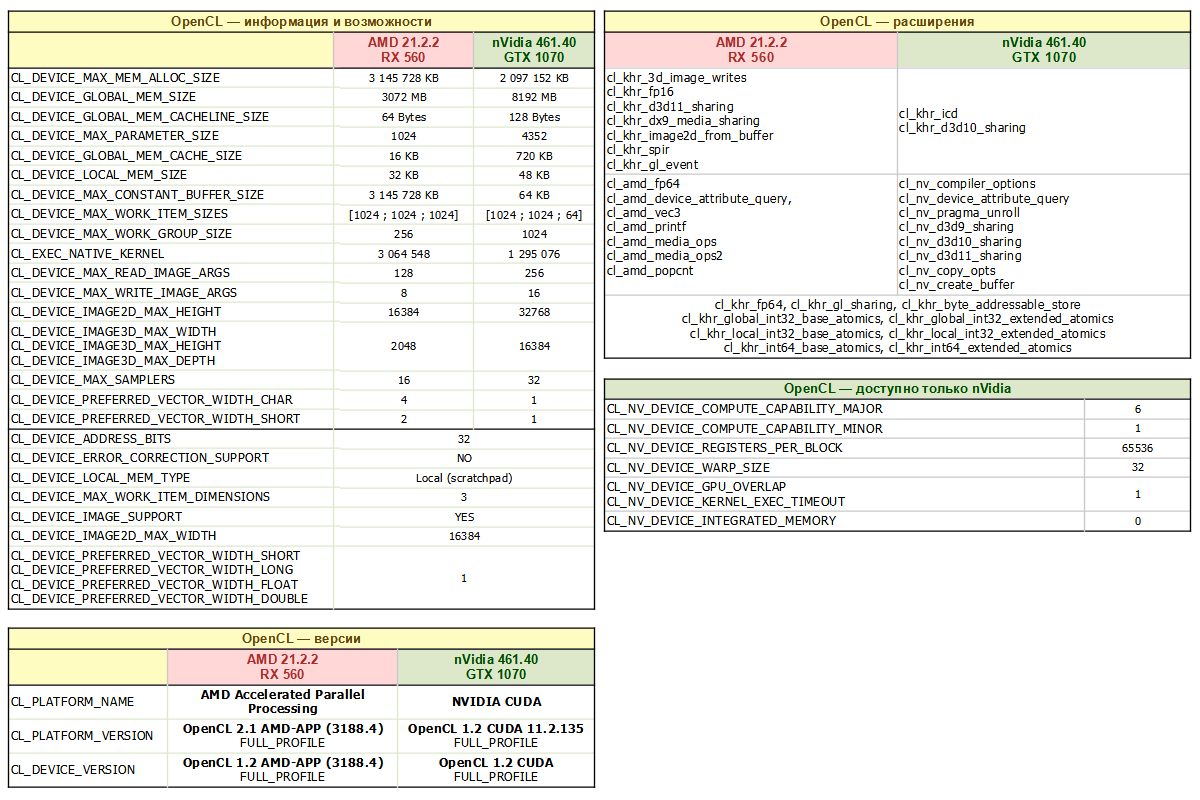The width and height of the screenshot is (1200, 800).
Task: Click the CL_DEVICE_MAX_CONSTANT_BUFFER_SIZE label
Action: 137,195
